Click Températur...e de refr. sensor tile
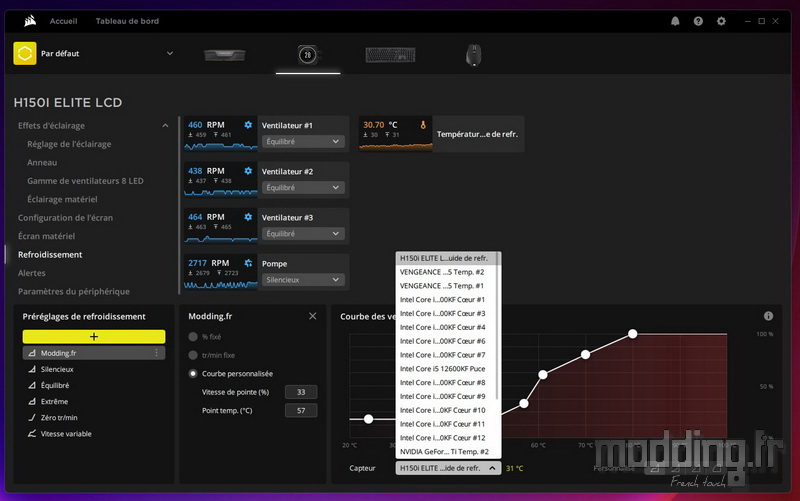 (441, 134)
